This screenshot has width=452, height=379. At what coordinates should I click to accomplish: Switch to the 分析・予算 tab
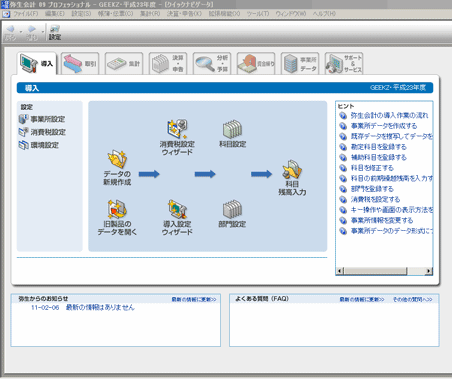click(212, 63)
